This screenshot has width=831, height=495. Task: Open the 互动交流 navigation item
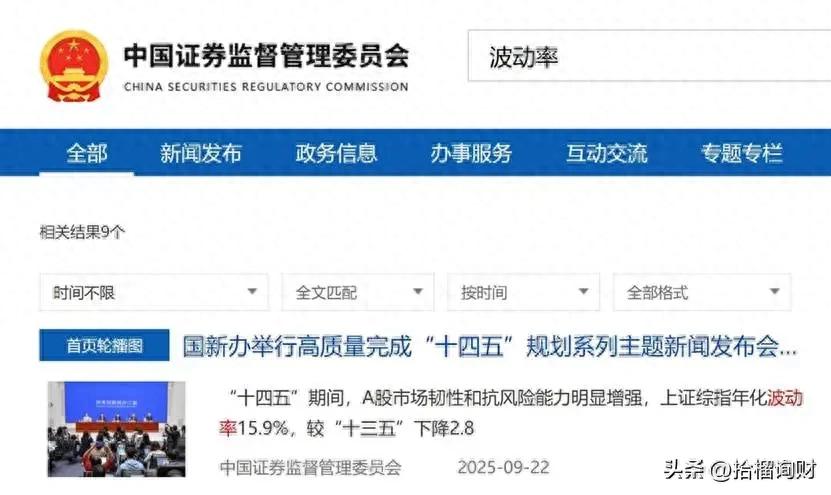(606, 153)
